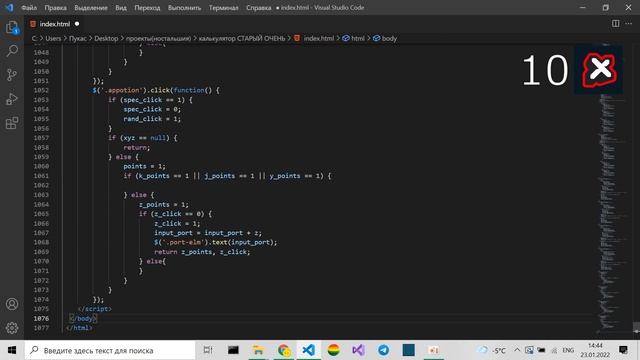The width and height of the screenshot is (640, 360).
Task: Place cursor in '.appotion' selector text
Action: tap(123, 90)
